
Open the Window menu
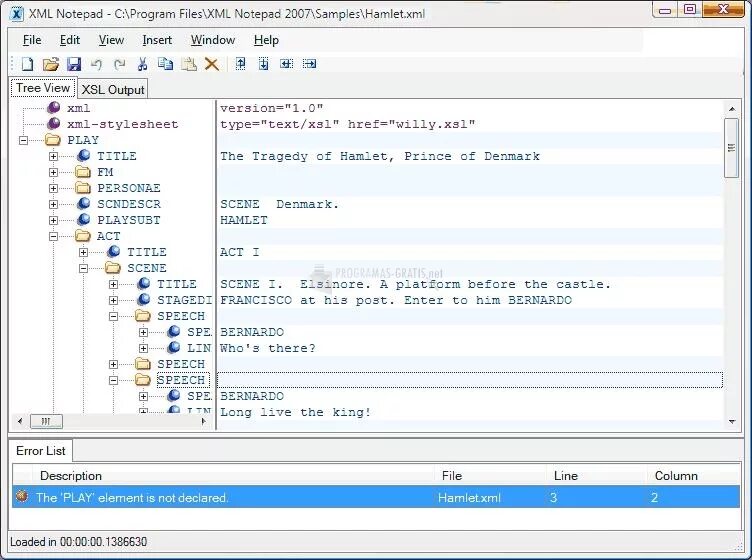coord(213,40)
